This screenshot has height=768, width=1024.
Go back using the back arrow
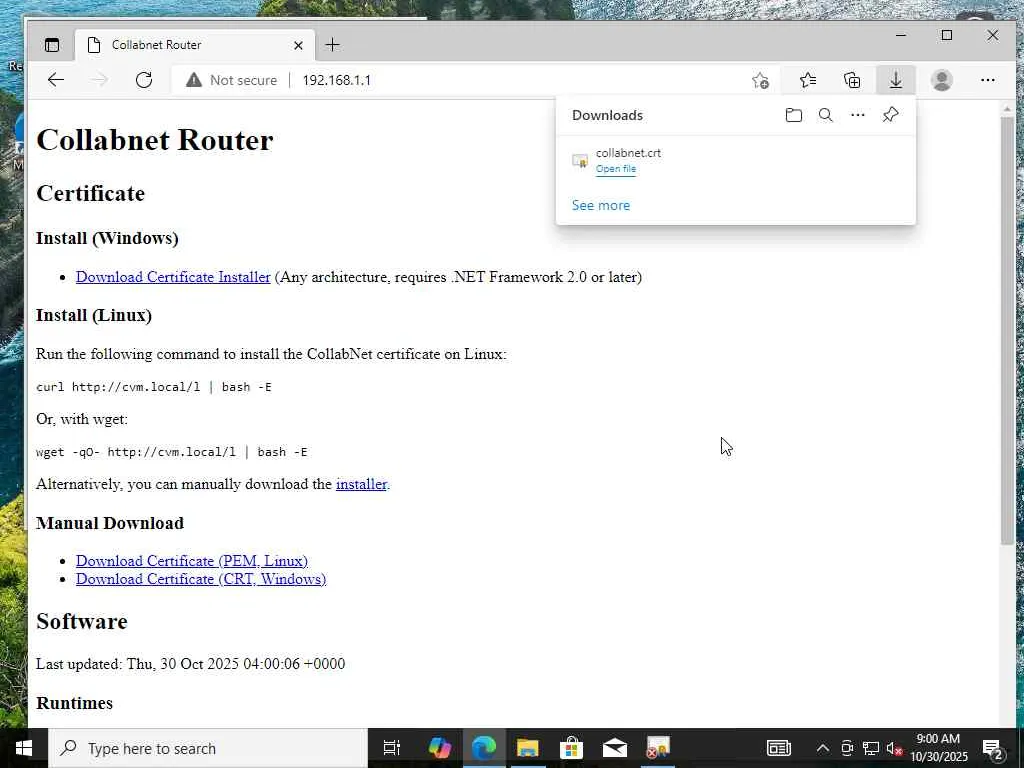56,80
